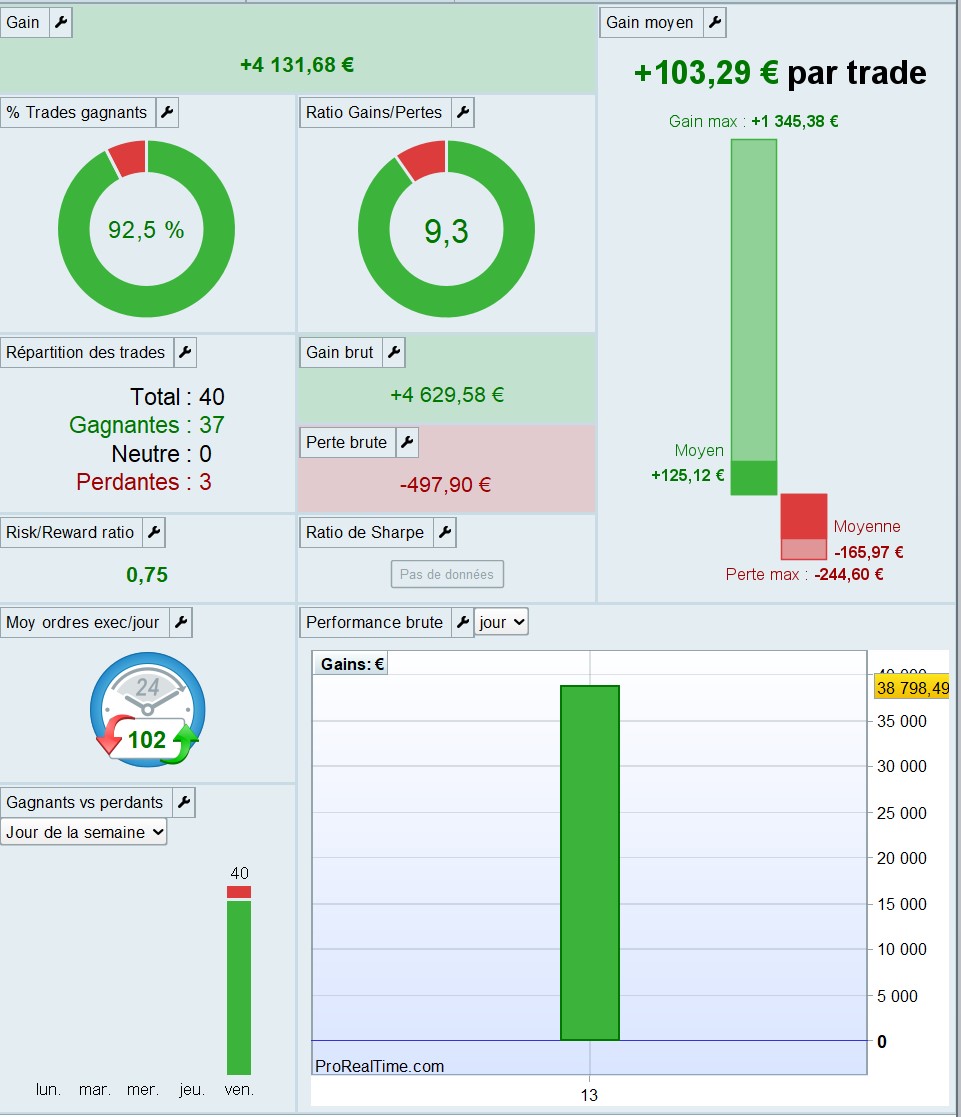Click the Moyenne -165,97 € value
The width and height of the screenshot is (961, 1117).
pos(868,552)
